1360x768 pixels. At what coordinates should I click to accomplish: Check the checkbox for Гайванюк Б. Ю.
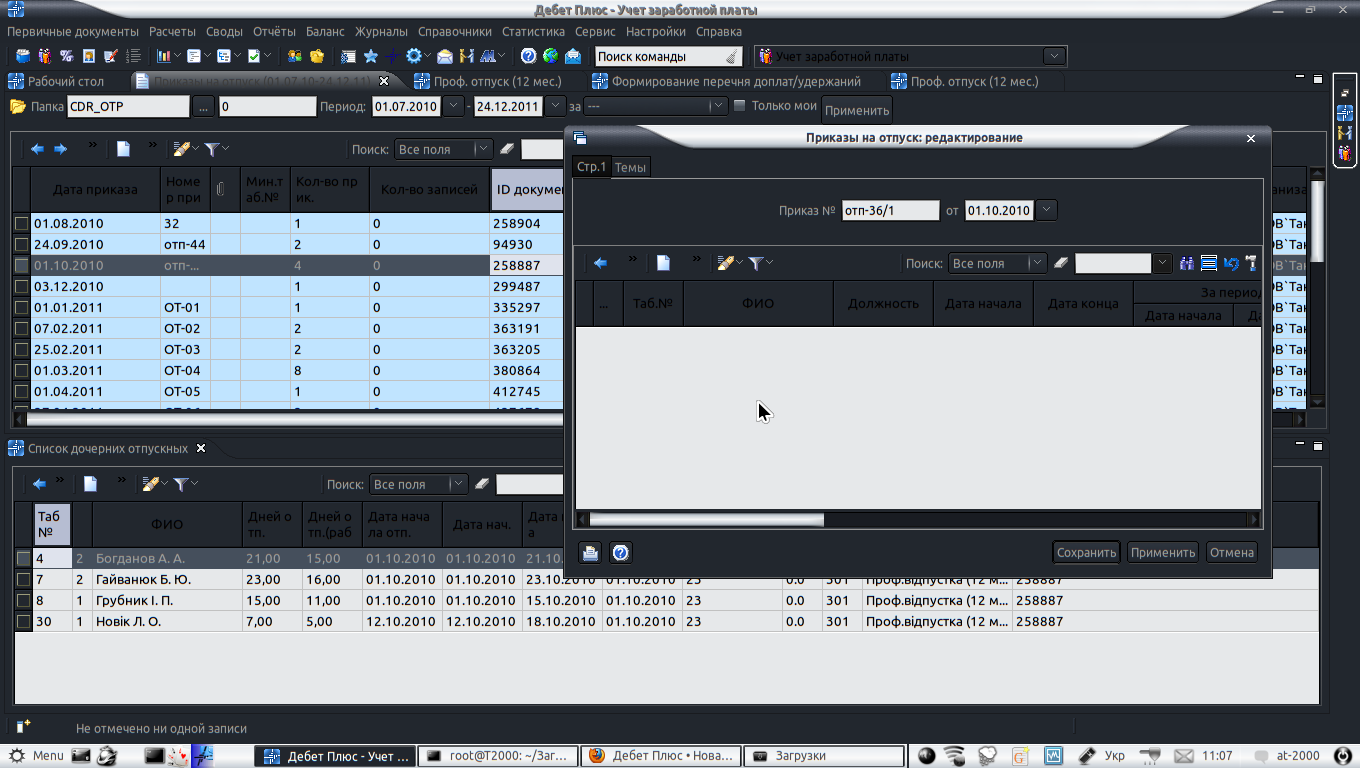tap(23, 580)
